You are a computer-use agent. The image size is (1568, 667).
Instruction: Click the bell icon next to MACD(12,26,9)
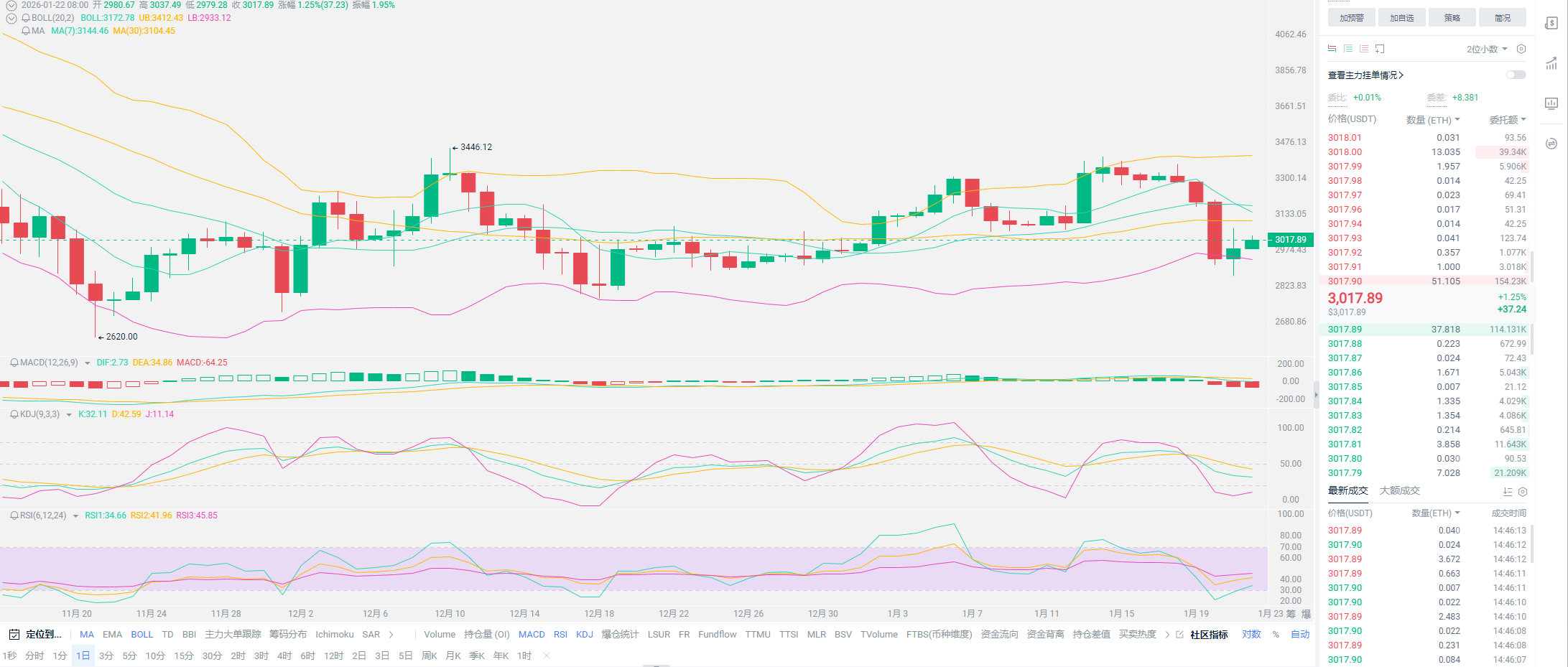(14, 363)
